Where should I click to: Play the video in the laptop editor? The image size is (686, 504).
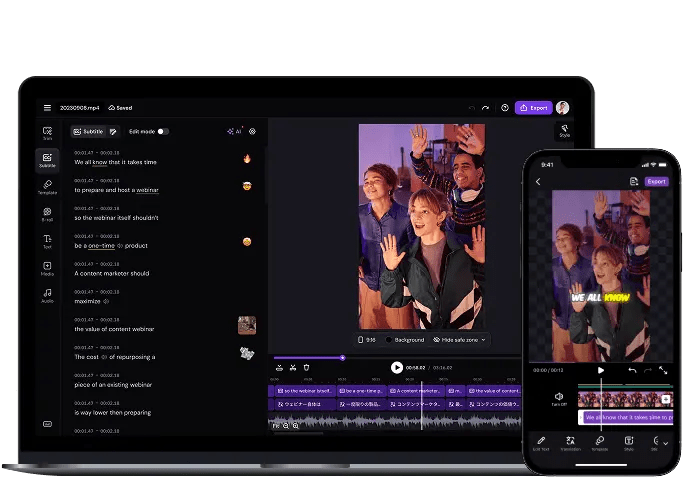pos(397,368)
